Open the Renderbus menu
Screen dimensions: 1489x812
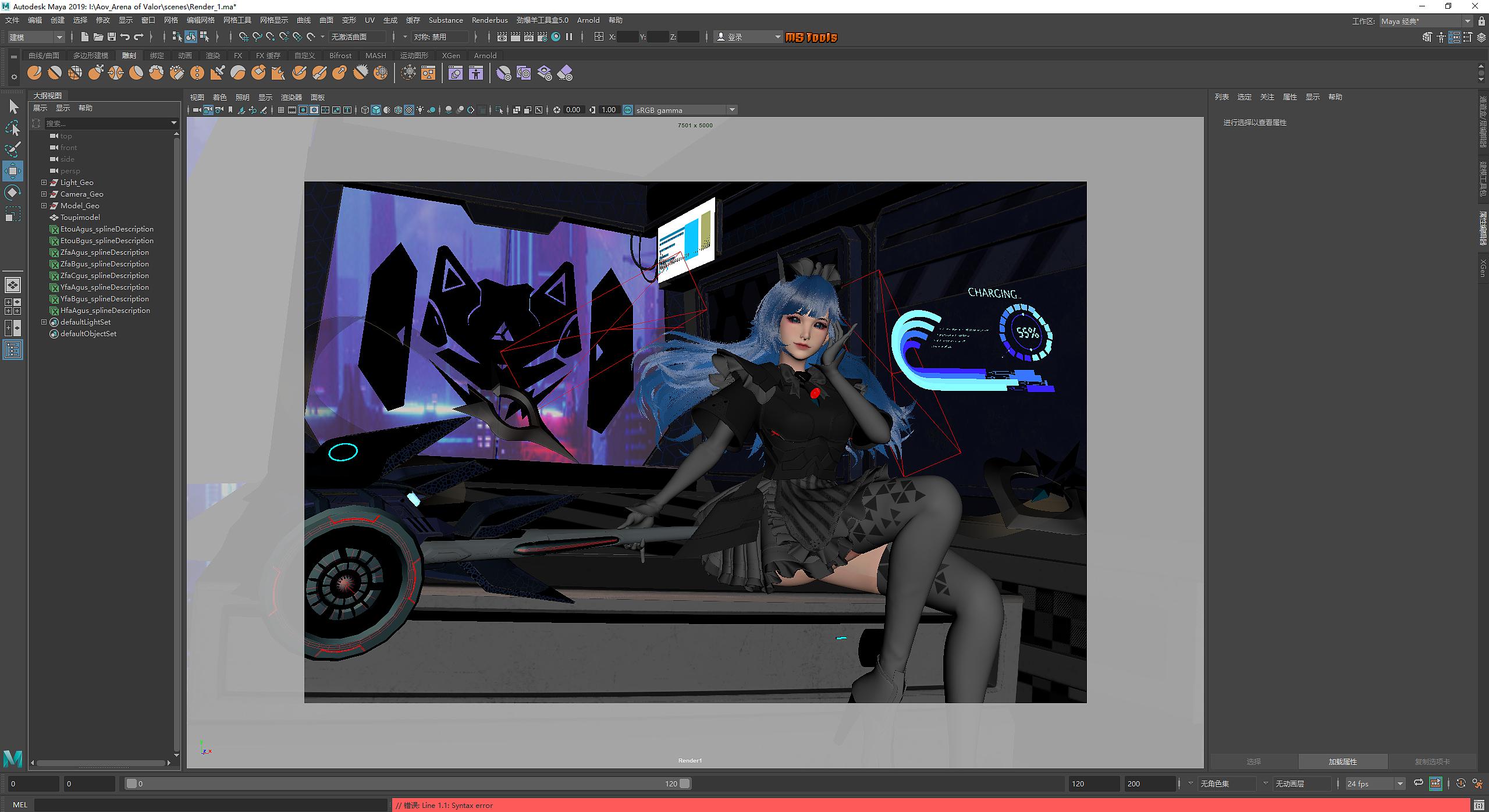[x=489, y=20]
